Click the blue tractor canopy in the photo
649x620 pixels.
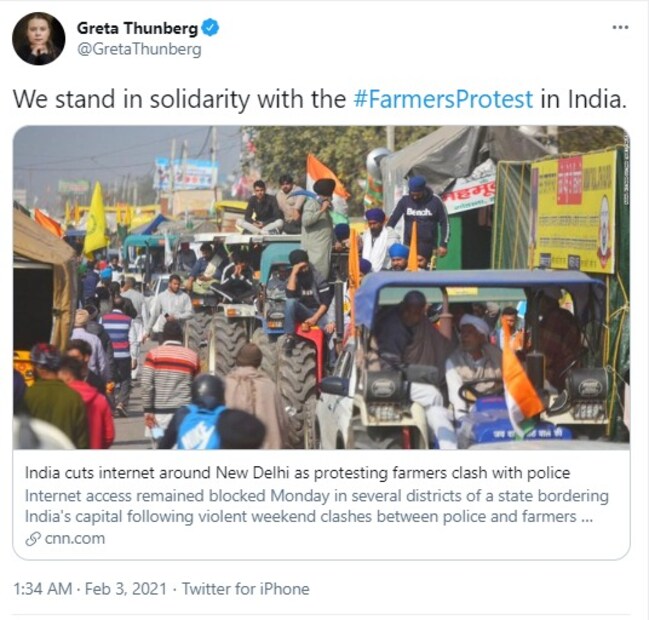click(476, 290)
